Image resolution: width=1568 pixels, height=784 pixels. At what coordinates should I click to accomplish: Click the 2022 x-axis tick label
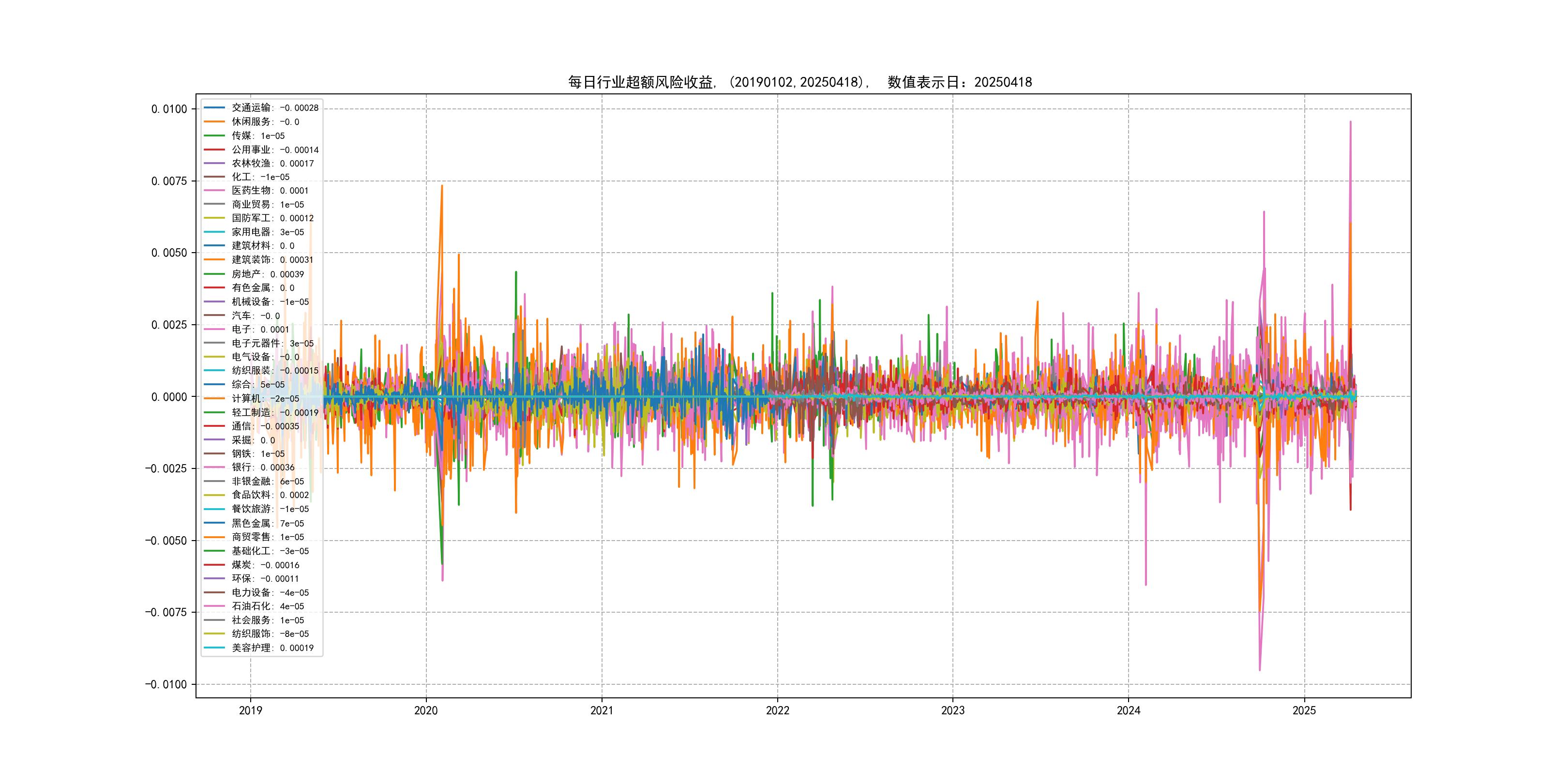click(x=777, y=710)
